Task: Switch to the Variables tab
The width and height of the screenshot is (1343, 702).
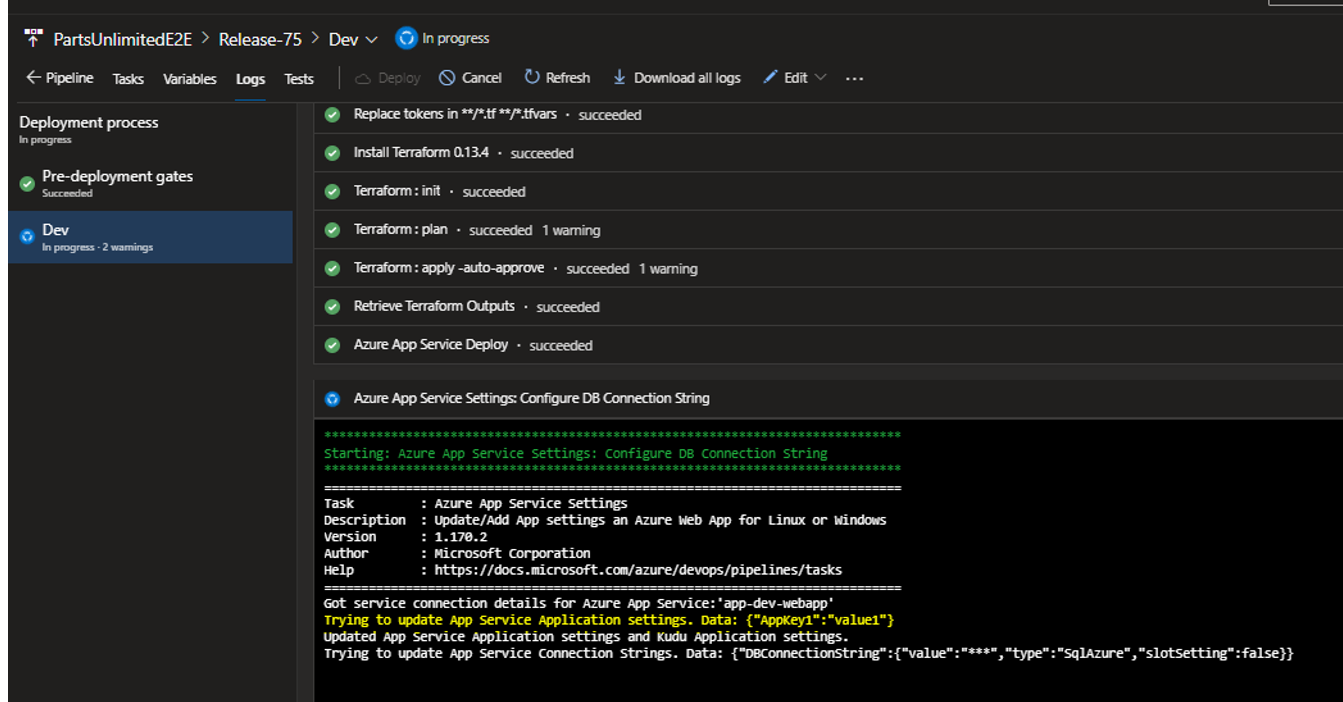Action: 190,79
